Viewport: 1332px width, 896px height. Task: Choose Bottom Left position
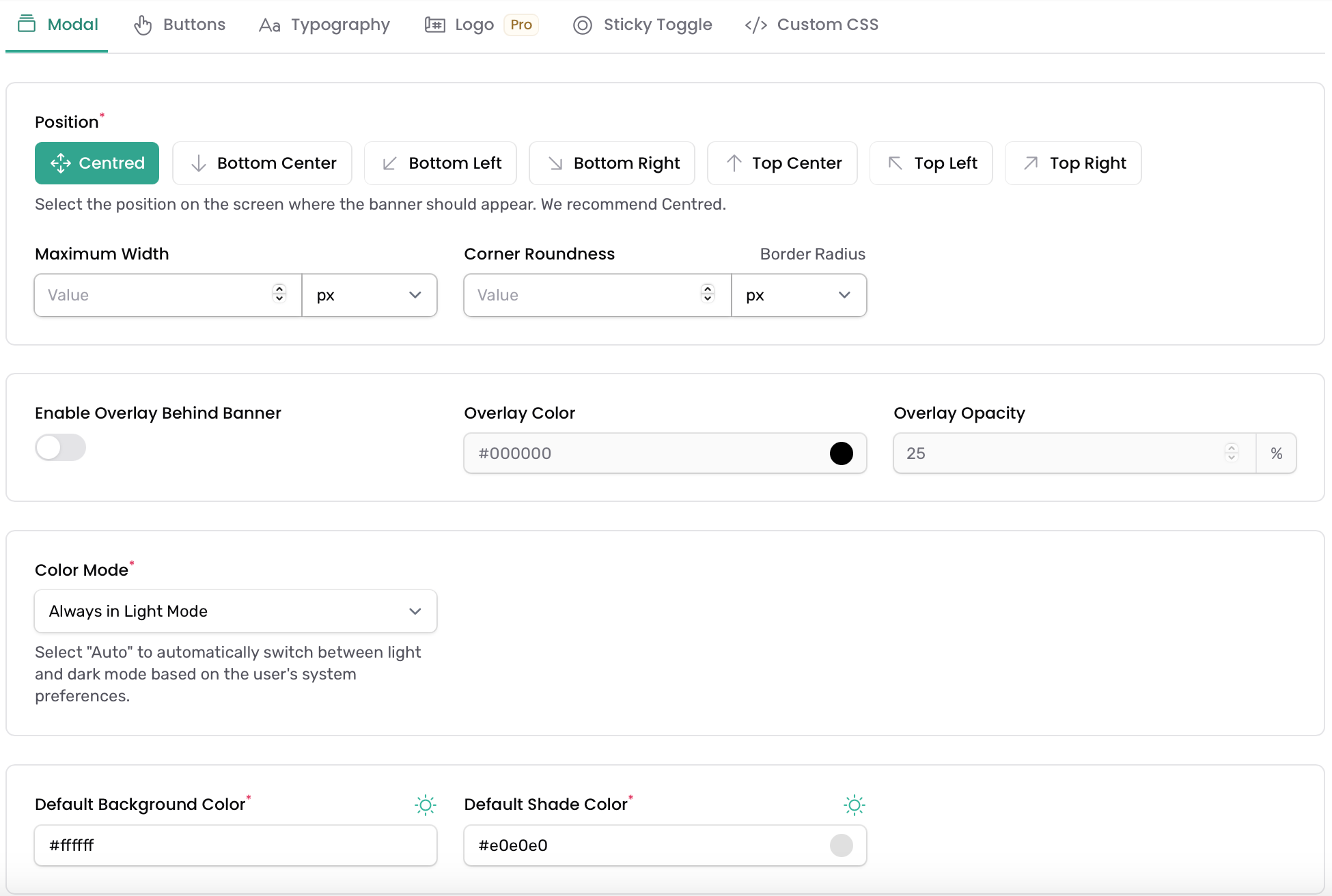point(441,163)
